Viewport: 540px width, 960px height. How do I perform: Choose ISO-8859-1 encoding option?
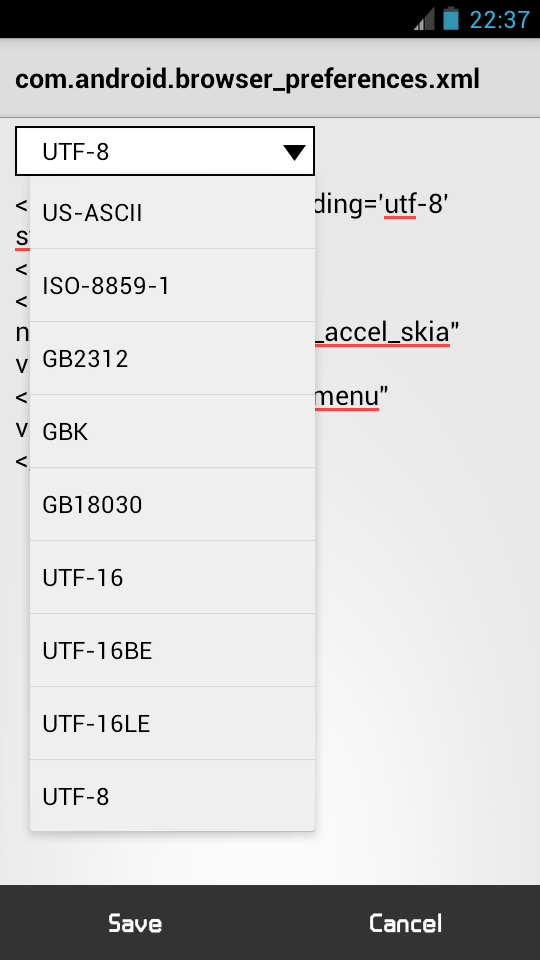click(173, 285)
